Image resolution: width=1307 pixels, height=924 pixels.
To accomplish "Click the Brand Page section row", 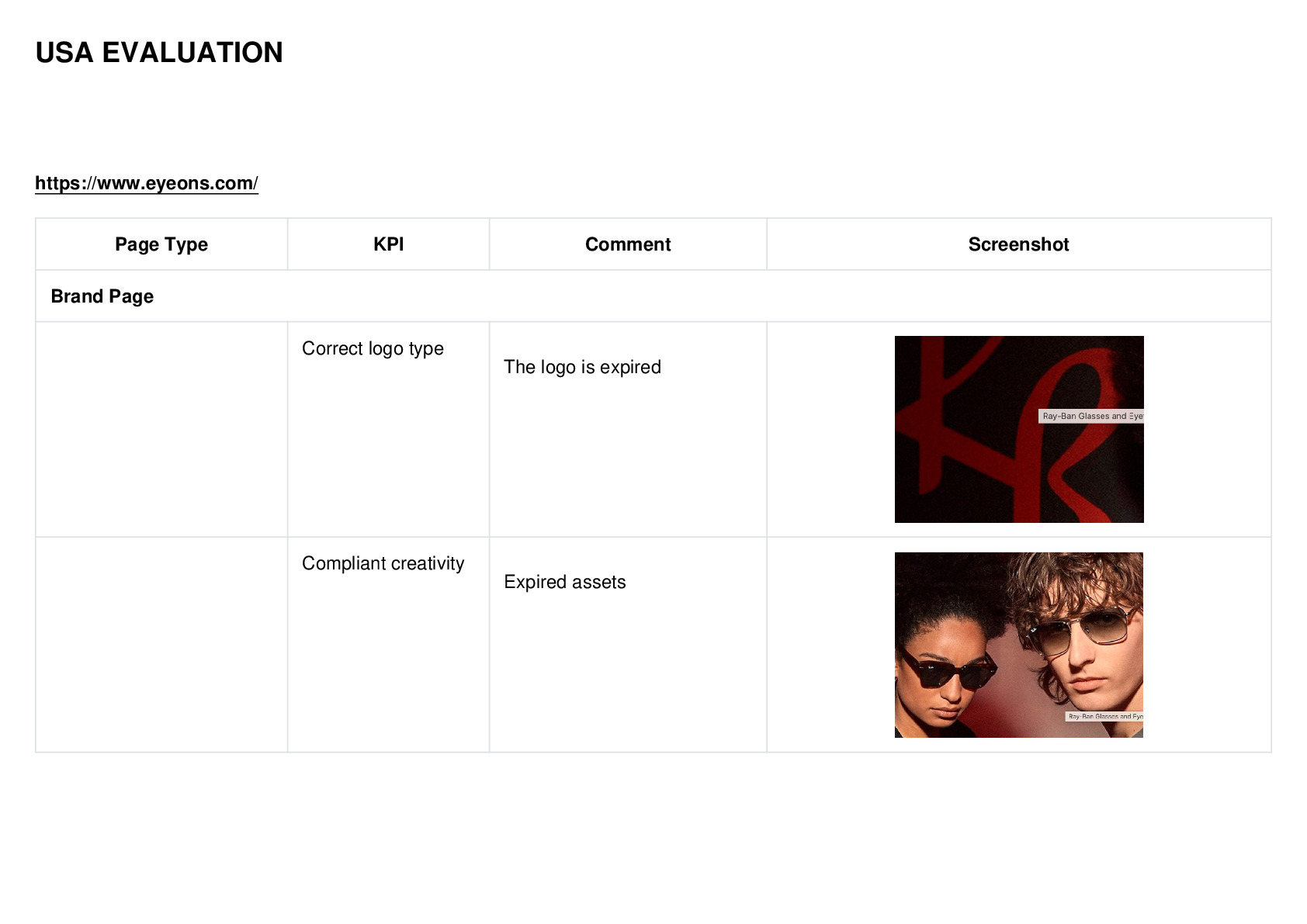I will pyautogui.click(x=653, y=296).
